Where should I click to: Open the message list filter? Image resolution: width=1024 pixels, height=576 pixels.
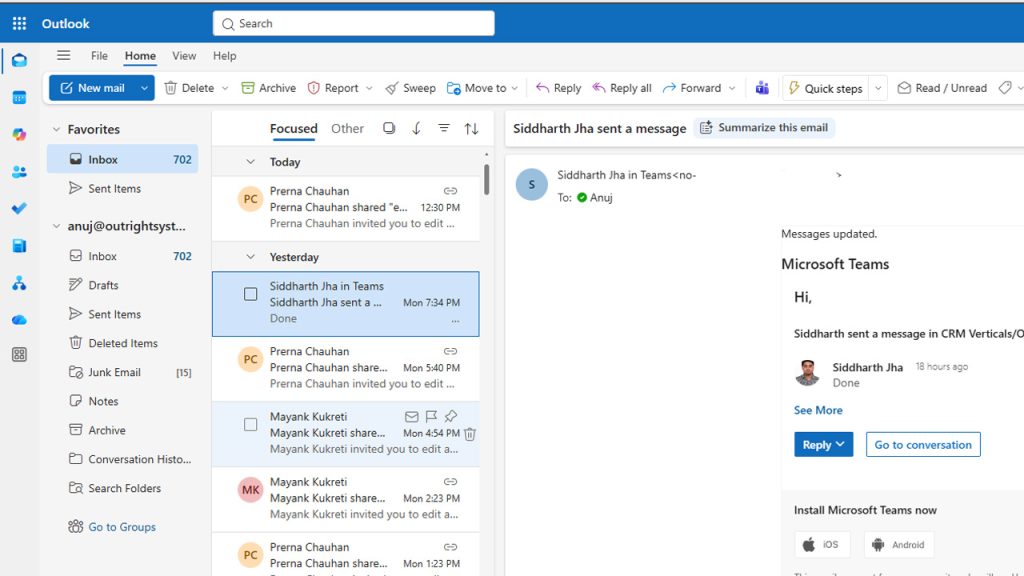(444, 129)
